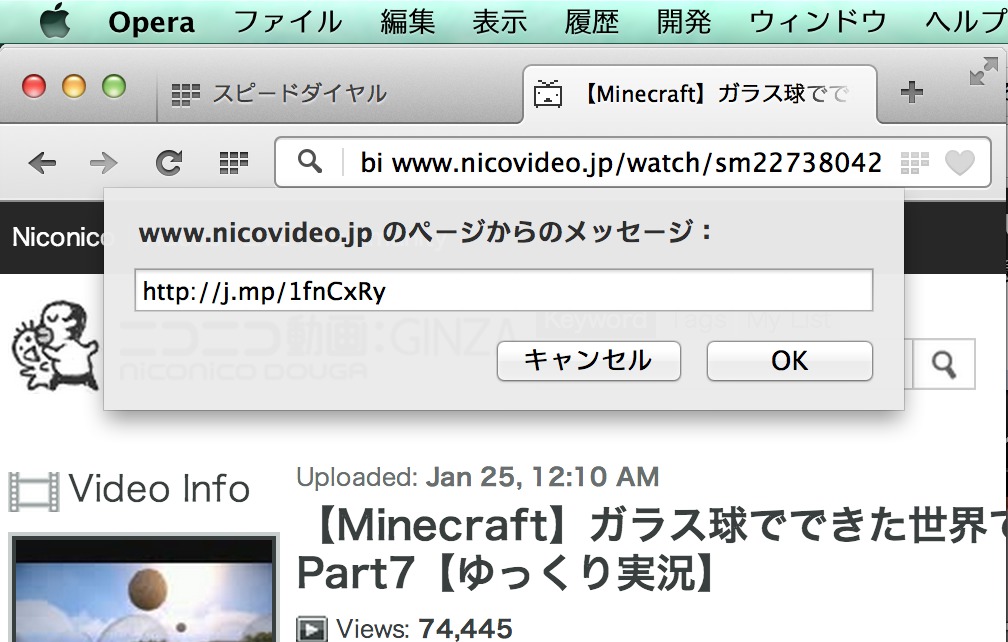Open the 表示 menu
The image size is (1008, 642).
[x=500, y=22]
